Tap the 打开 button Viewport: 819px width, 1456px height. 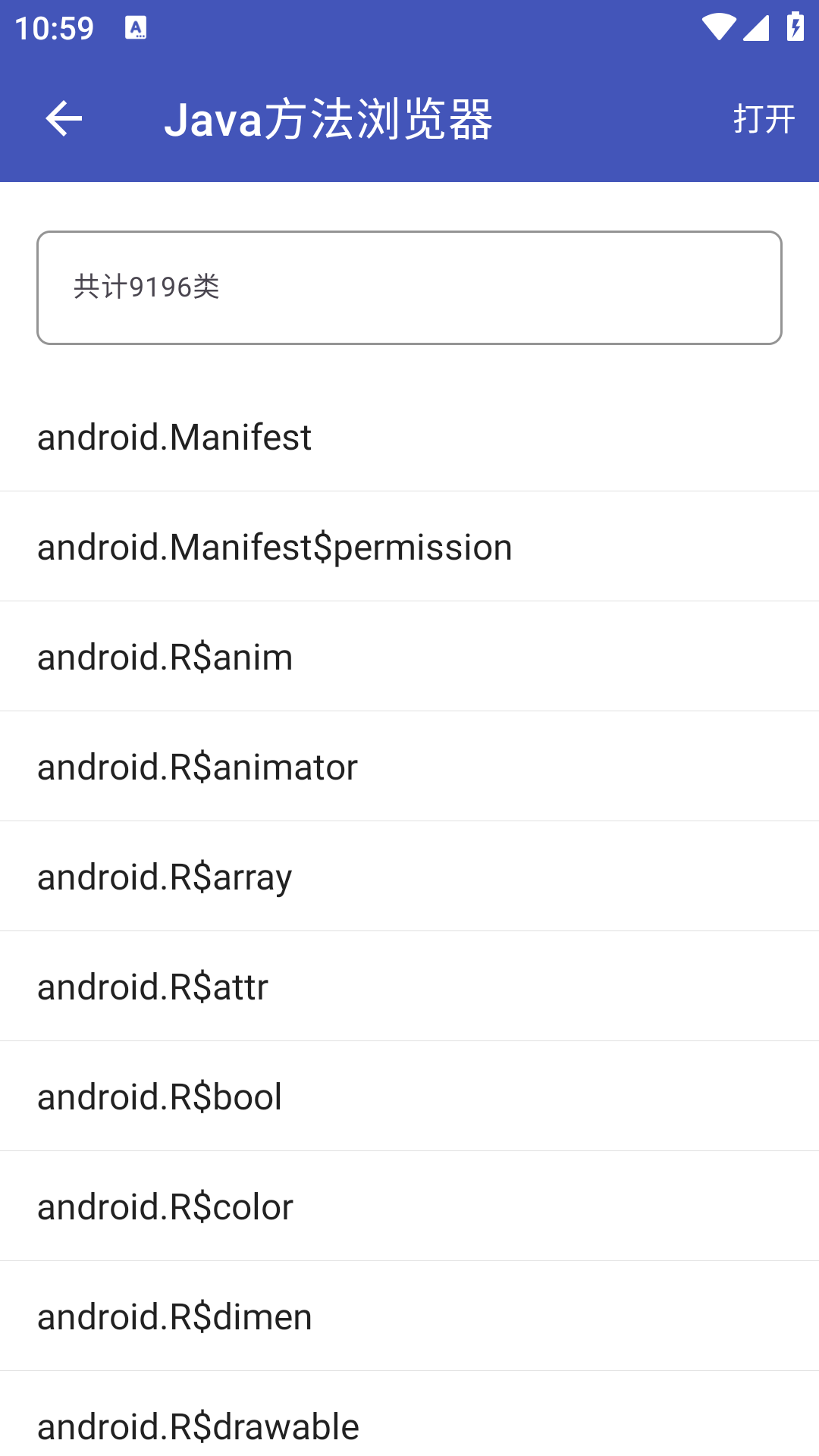tap(764, 119)
